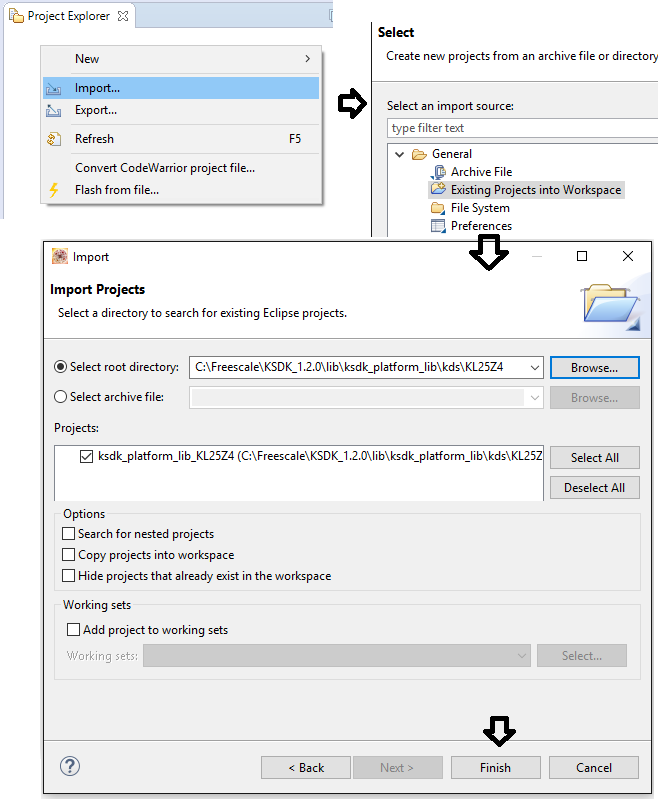The height and width of the screenshot is (804, 658).
Task: Close the Project Explorer tab via X icon
Action: [123, 16]
